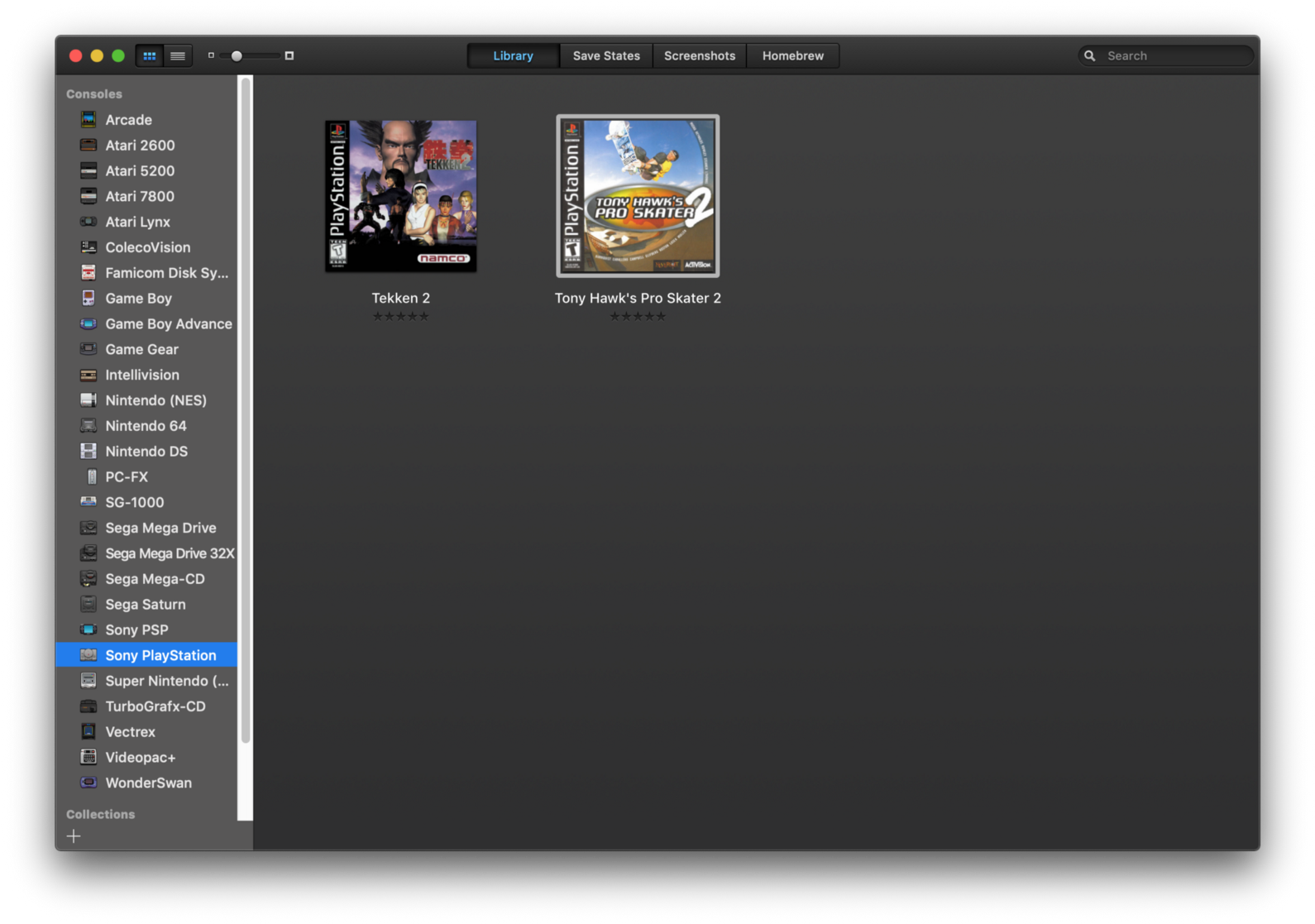This screenshot has height=924, width=1315.
Task: Pick the Sega Mega Drive 32X icon
Action: [88, 553]
